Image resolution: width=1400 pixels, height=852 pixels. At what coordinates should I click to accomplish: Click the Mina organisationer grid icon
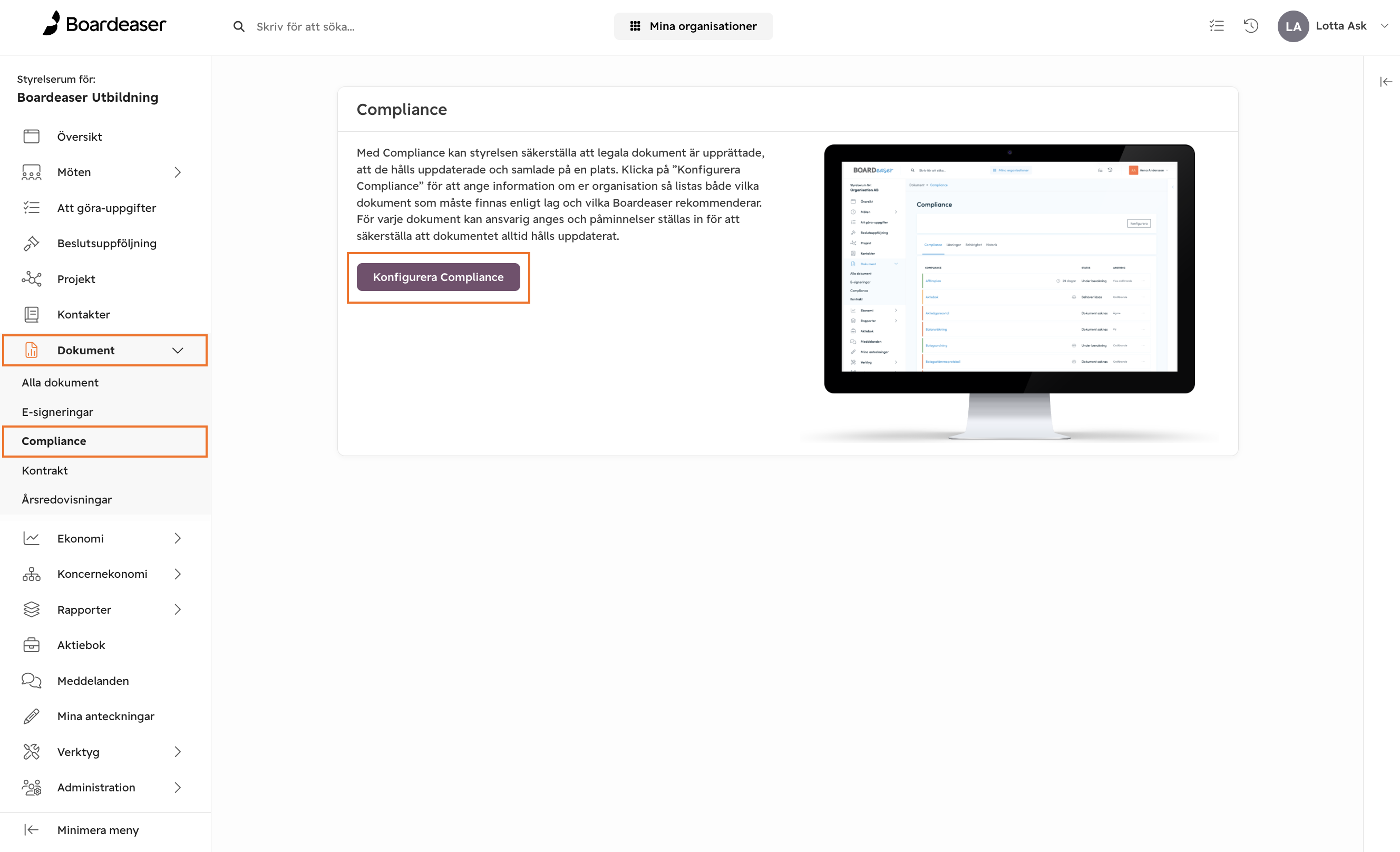pos(635,26)
